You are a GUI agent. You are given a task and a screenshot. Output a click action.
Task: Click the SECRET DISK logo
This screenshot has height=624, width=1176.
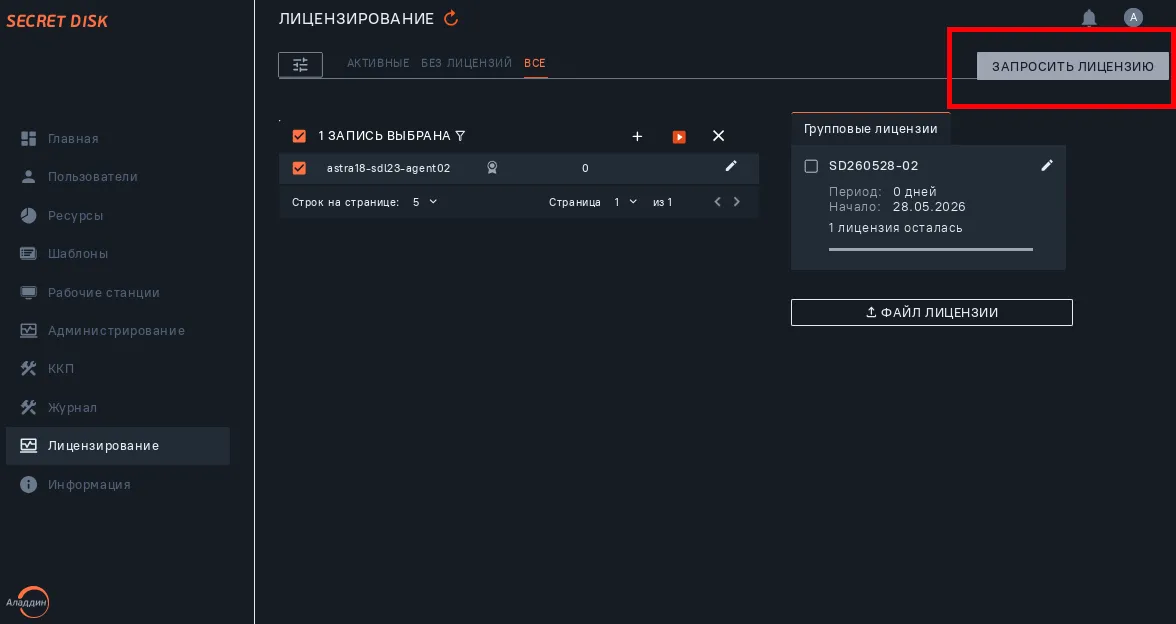57,21
